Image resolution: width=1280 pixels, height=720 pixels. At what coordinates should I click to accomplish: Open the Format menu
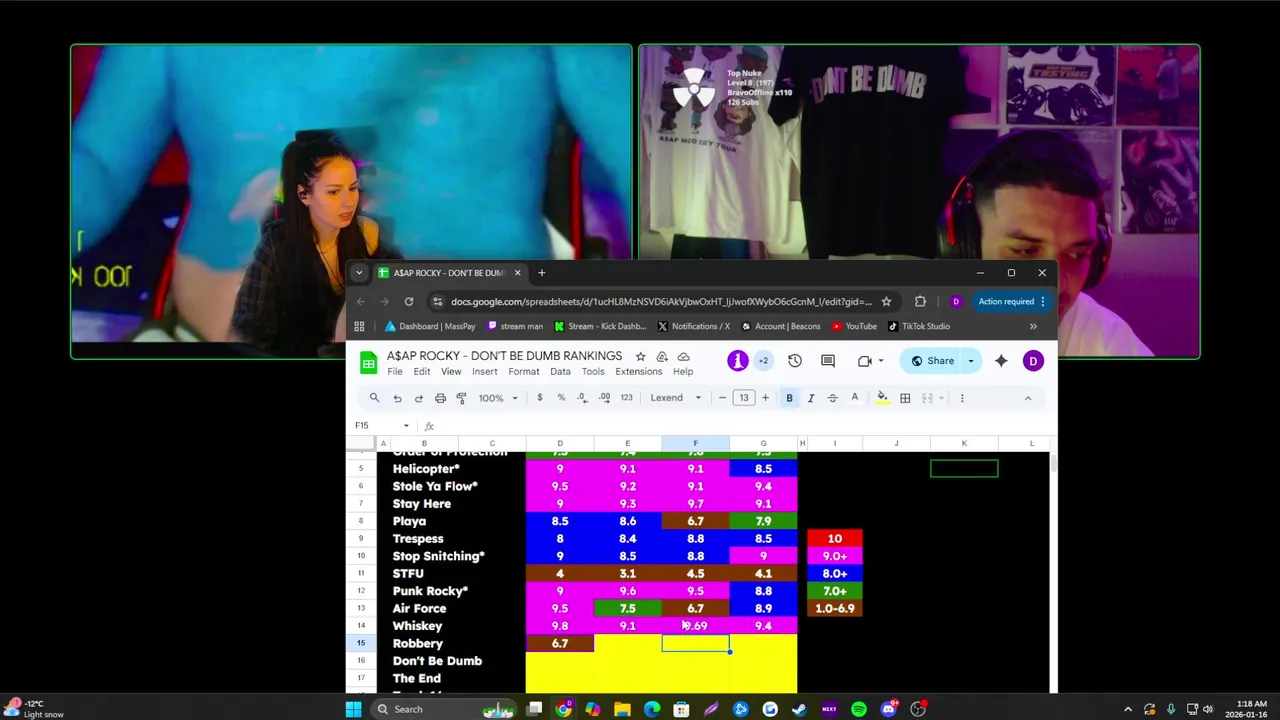(523, 372)
